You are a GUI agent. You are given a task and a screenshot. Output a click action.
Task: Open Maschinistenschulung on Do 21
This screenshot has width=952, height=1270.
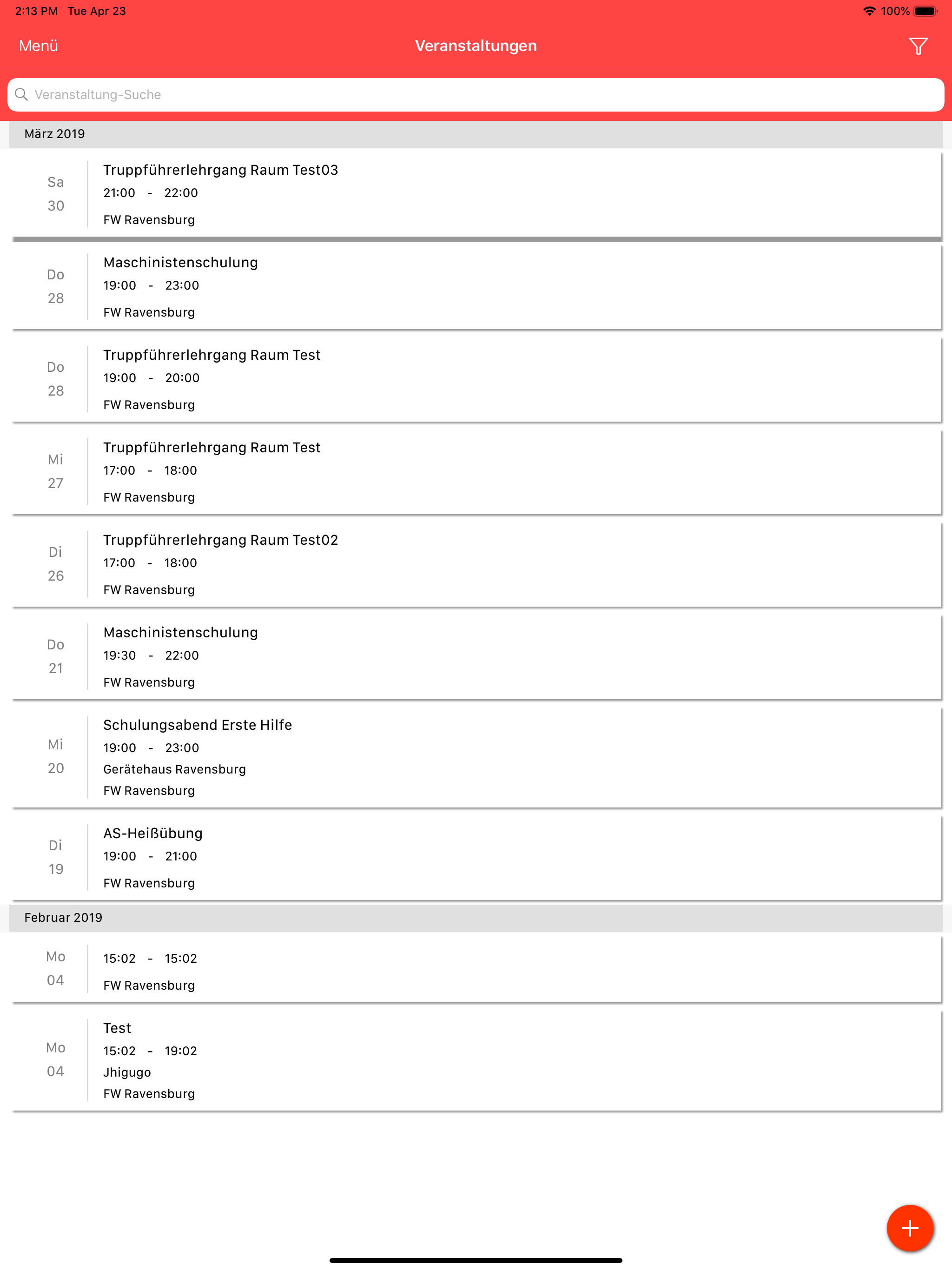point(476,656)
